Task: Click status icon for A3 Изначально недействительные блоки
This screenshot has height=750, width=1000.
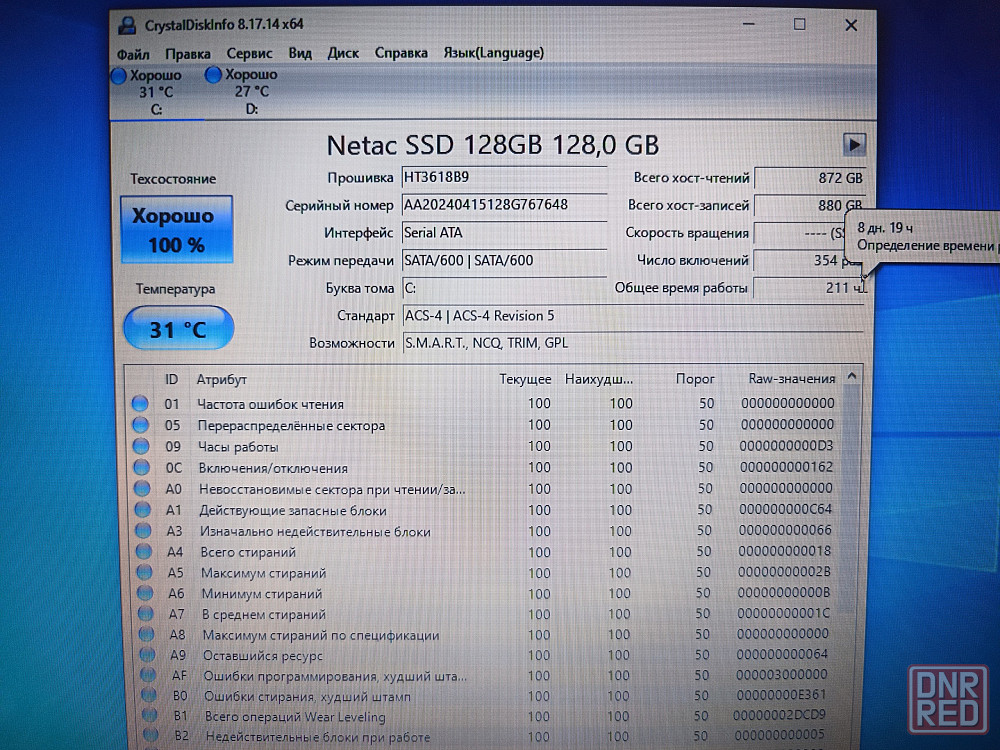Action: [144, 531]
